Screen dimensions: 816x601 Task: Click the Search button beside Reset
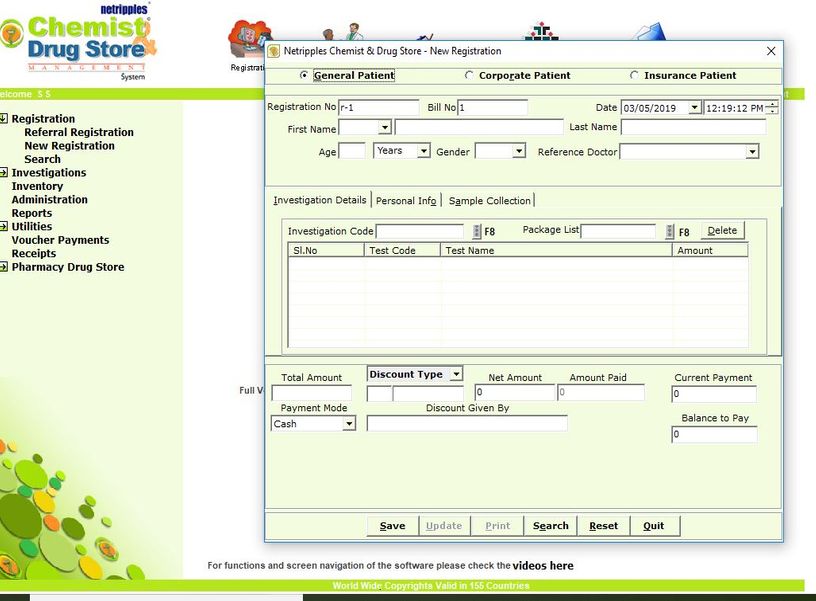pos(551,526)
